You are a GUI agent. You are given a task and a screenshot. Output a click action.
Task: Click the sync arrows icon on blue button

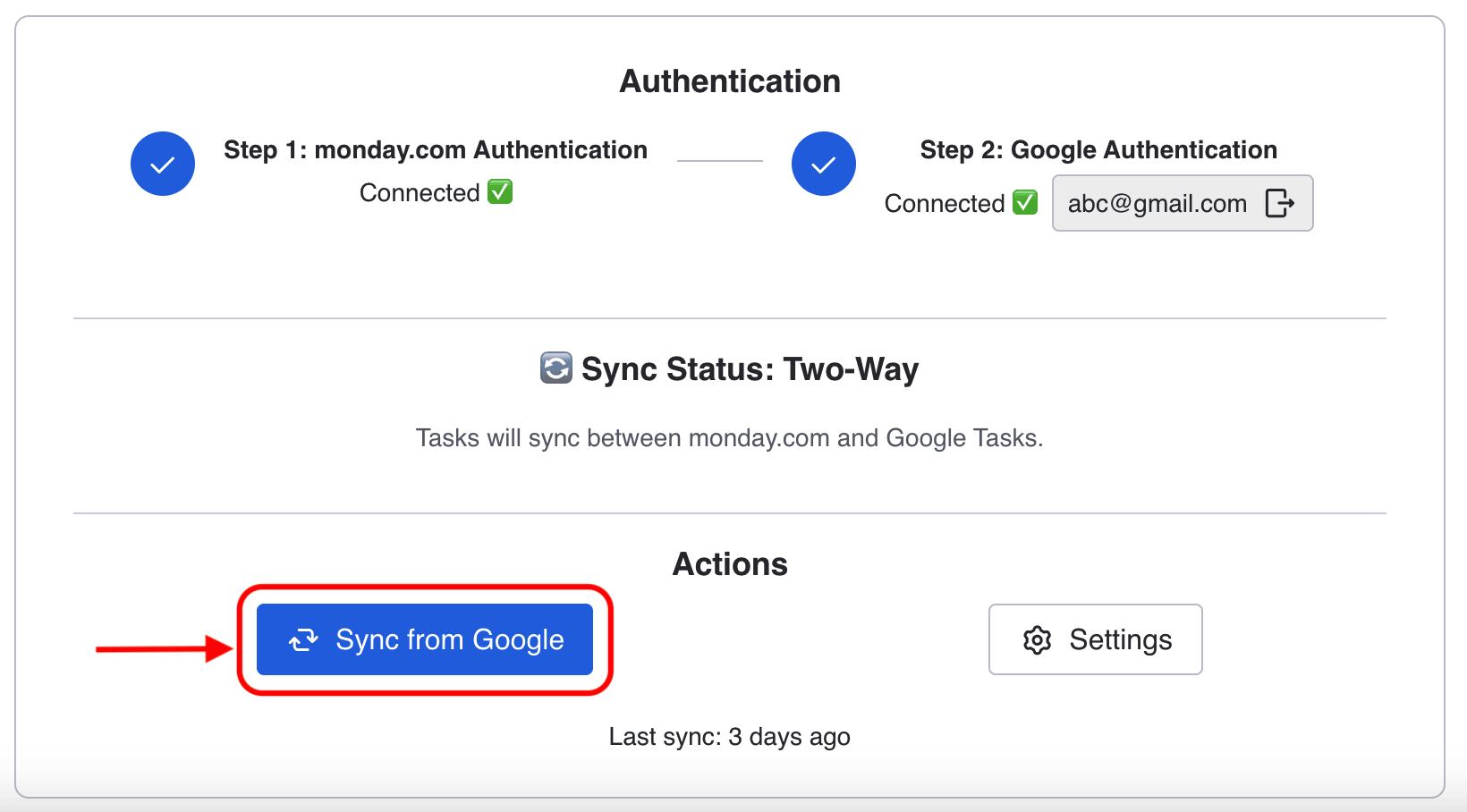(303, 639)
